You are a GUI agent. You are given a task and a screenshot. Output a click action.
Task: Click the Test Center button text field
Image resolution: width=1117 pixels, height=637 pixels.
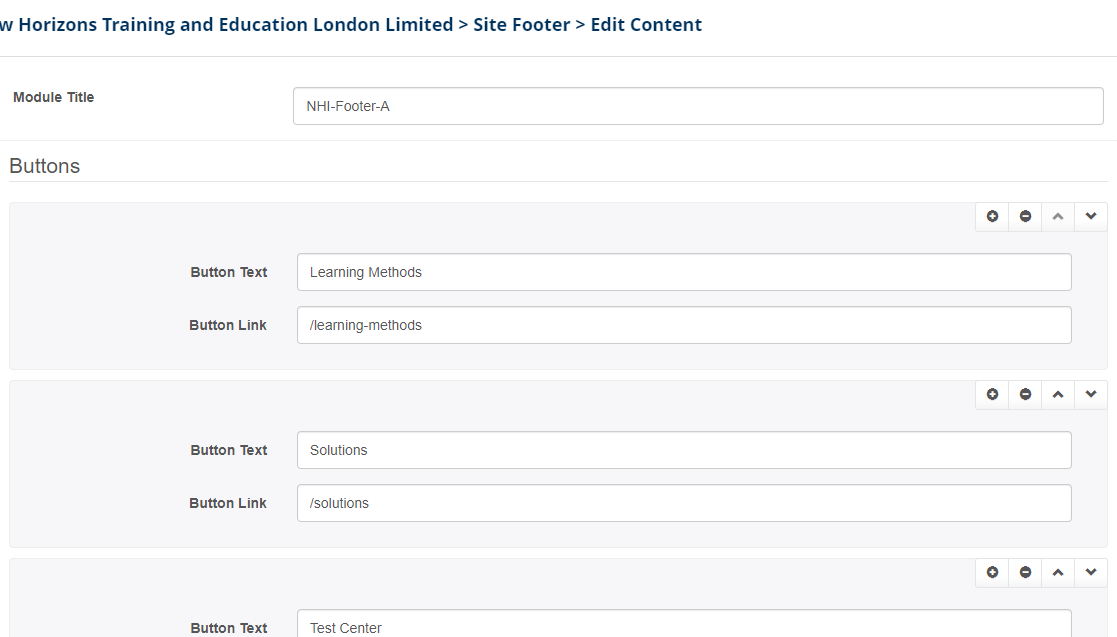click(x=683, y=625)
